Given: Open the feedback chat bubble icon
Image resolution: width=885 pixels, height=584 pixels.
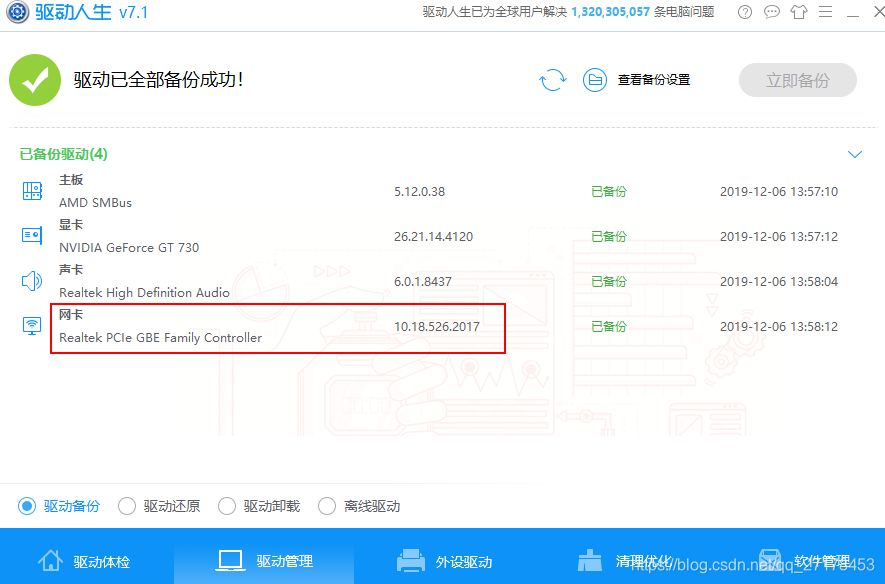Looking at the screenshot, I should 772,12.
